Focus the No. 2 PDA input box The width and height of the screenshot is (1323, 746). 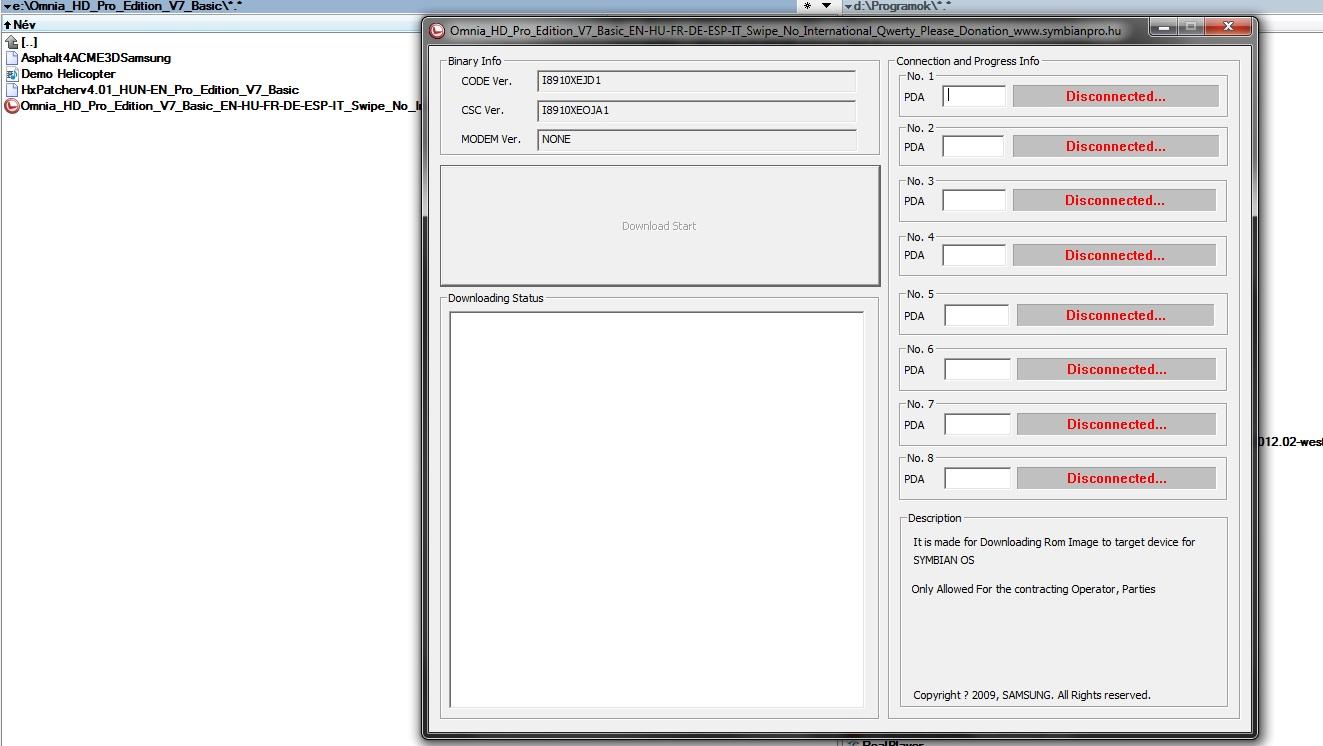pyautogui.click(x=973, y=146)
